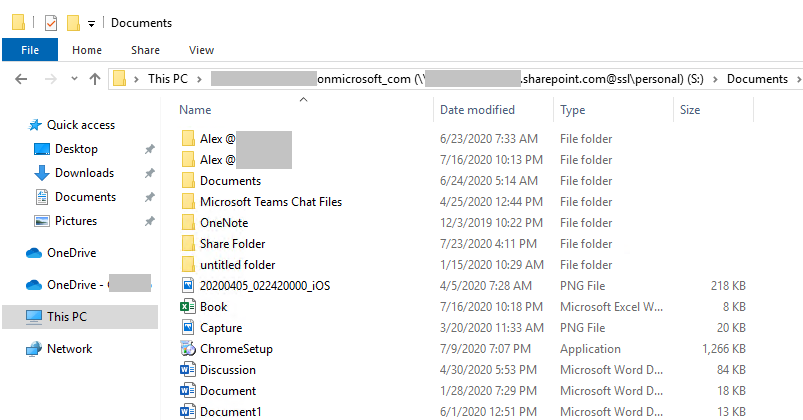Sort by the Type column header
The width and height of the screenshot is (803, 420).
pyautogui.click(x=572, y=110)
